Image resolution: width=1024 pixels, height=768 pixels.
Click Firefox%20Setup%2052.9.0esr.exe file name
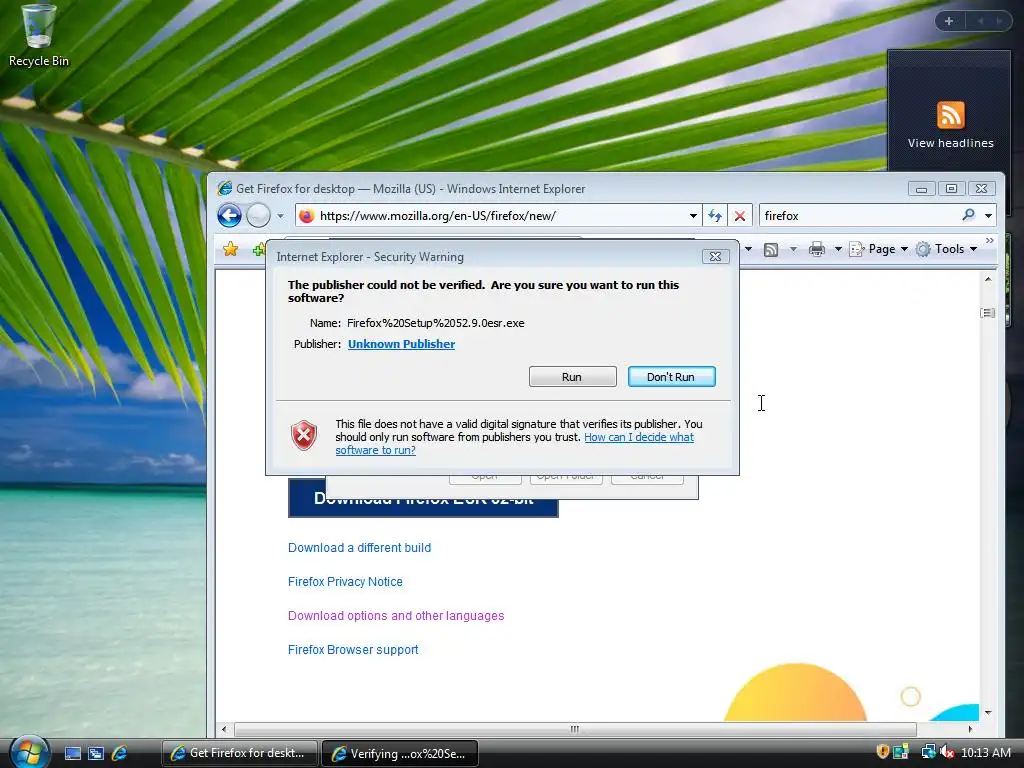(436, 323)
